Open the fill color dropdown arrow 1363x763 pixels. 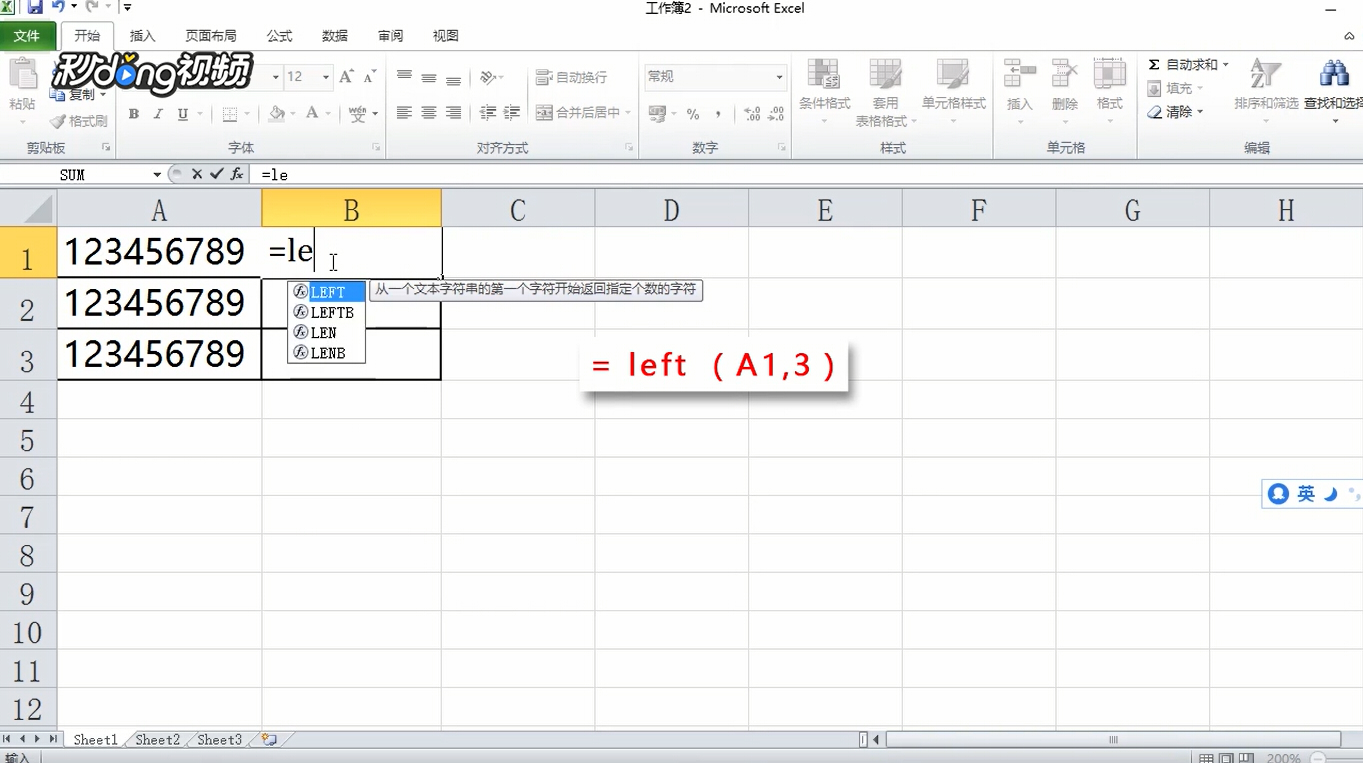click(x=291, y=113)
